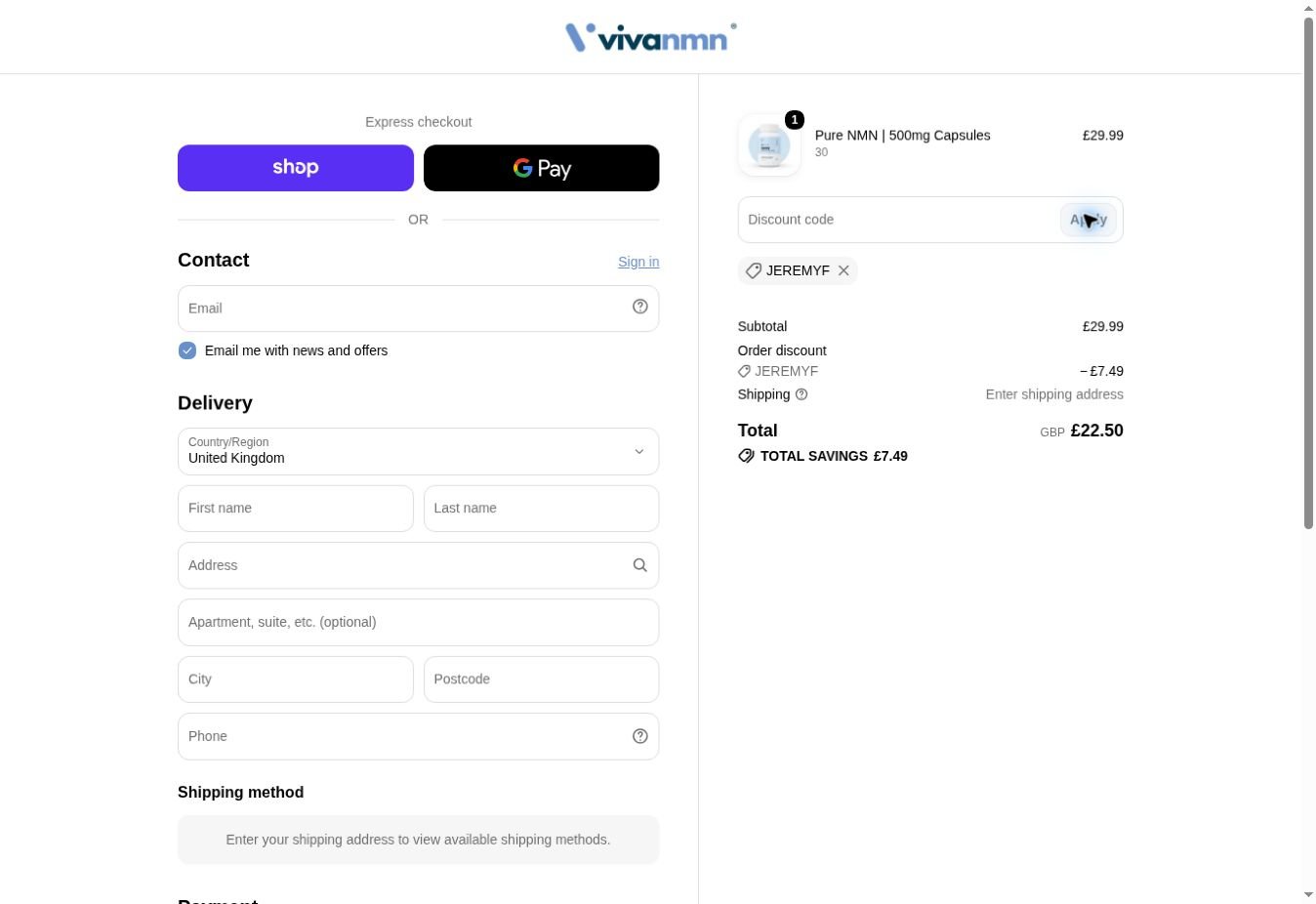
Task: Click the £22.50 total amount
Action: tap(1097, 431)
